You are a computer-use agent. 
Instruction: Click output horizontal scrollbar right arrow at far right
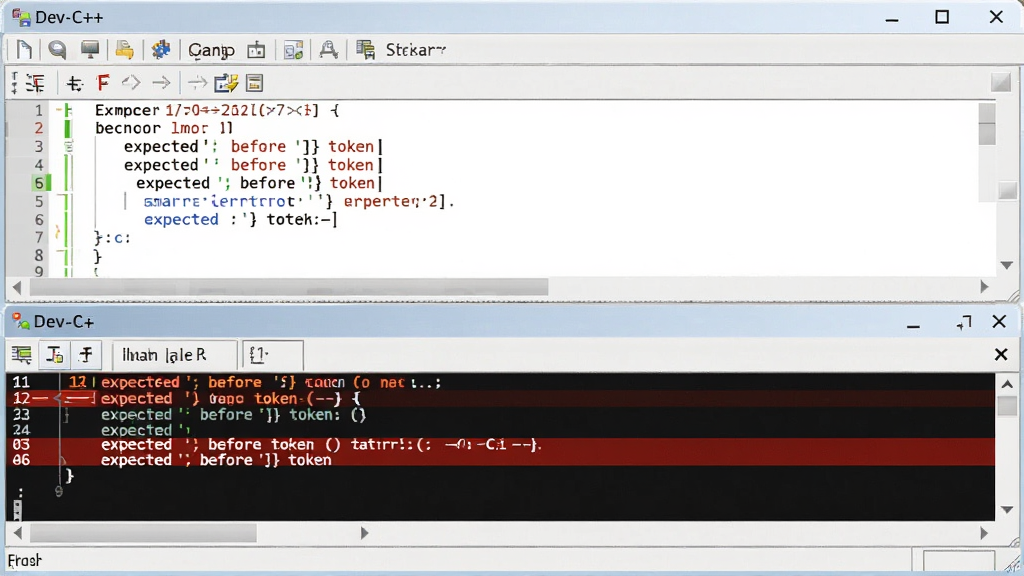(984, 534)
